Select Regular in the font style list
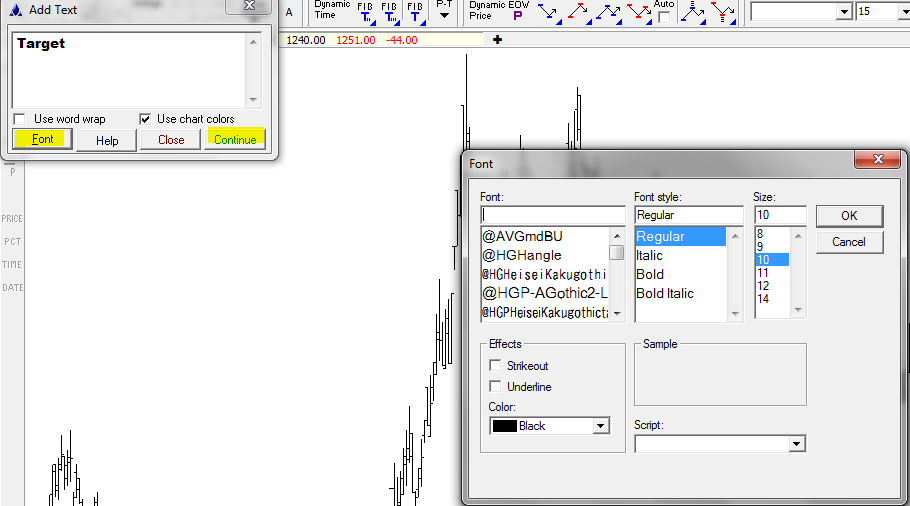Screen dimensions: 910x506 [681, 236]
